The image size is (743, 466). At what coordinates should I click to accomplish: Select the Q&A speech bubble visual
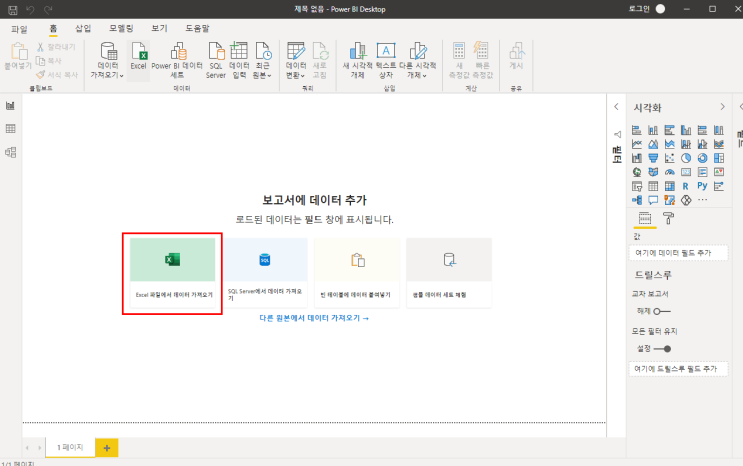pos(653,200)
